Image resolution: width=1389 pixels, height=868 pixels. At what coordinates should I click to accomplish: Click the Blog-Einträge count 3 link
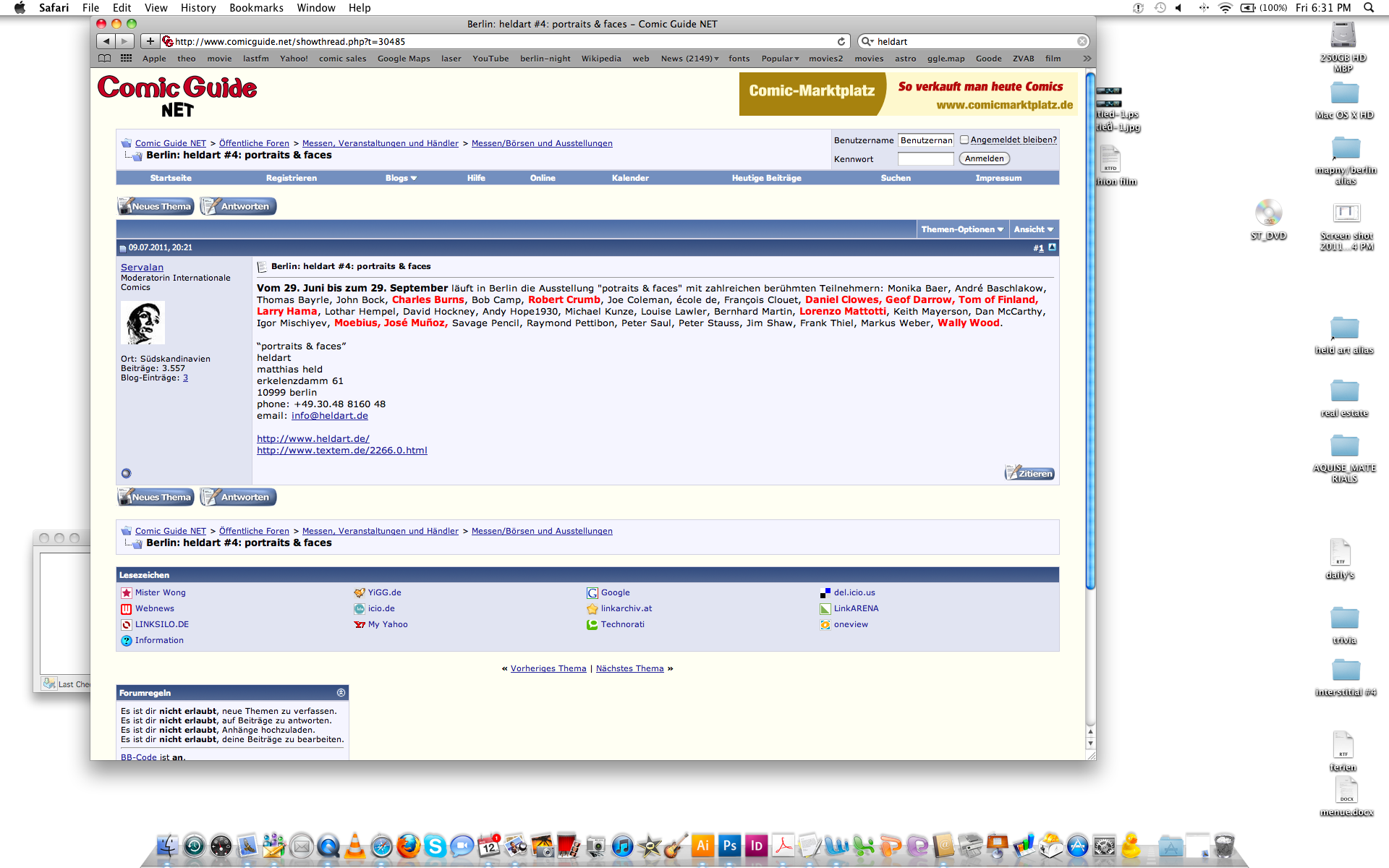tap(185, 378)
